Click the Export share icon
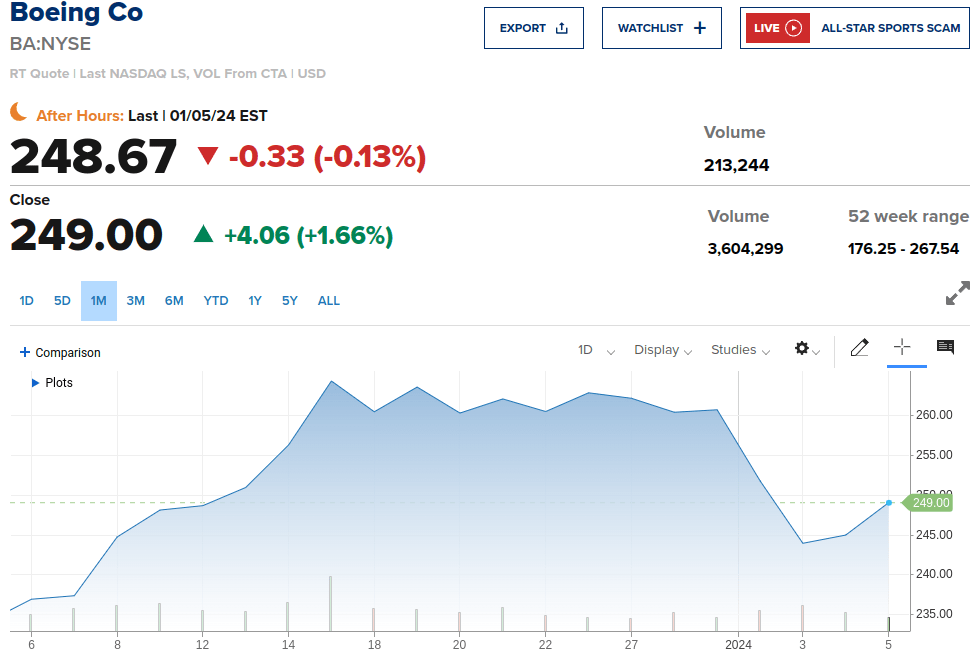 [562, 28]
